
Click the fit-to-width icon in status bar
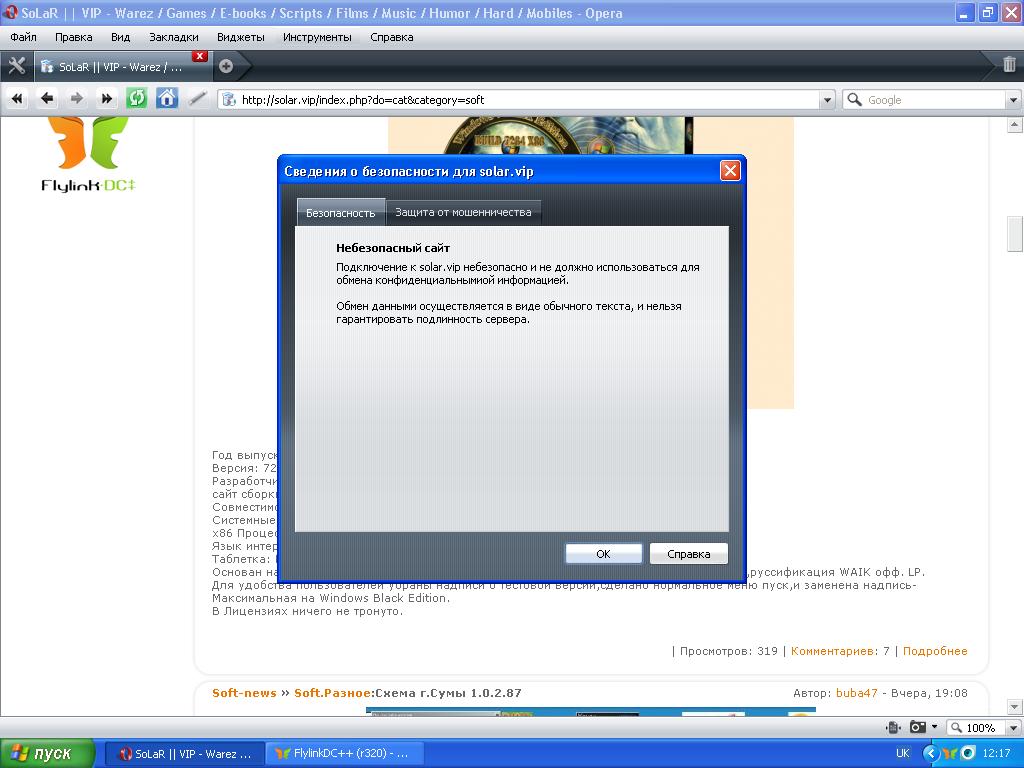coord(894,727)
